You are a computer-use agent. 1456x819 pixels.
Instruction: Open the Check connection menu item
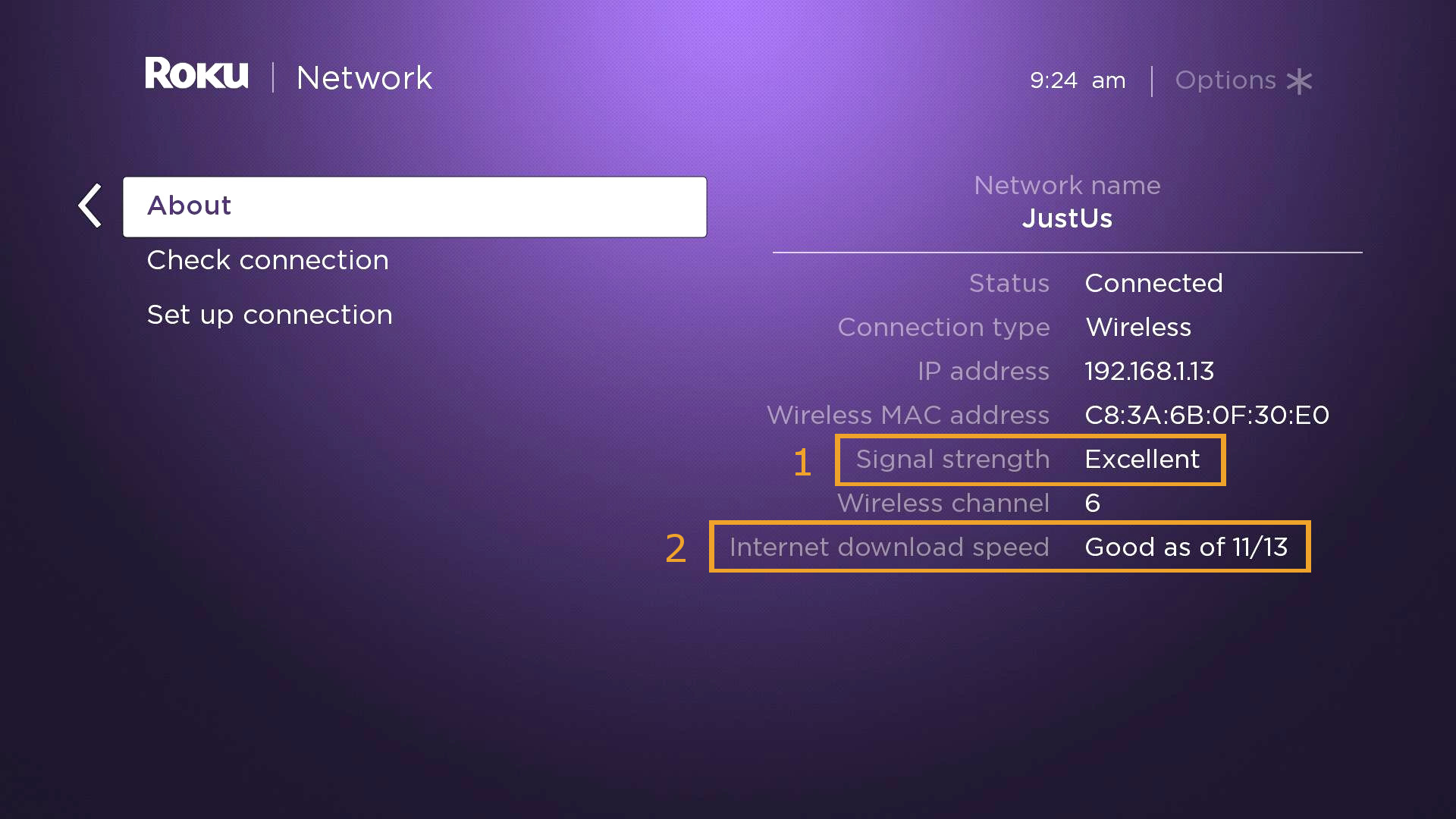click(x=268, y=260)
